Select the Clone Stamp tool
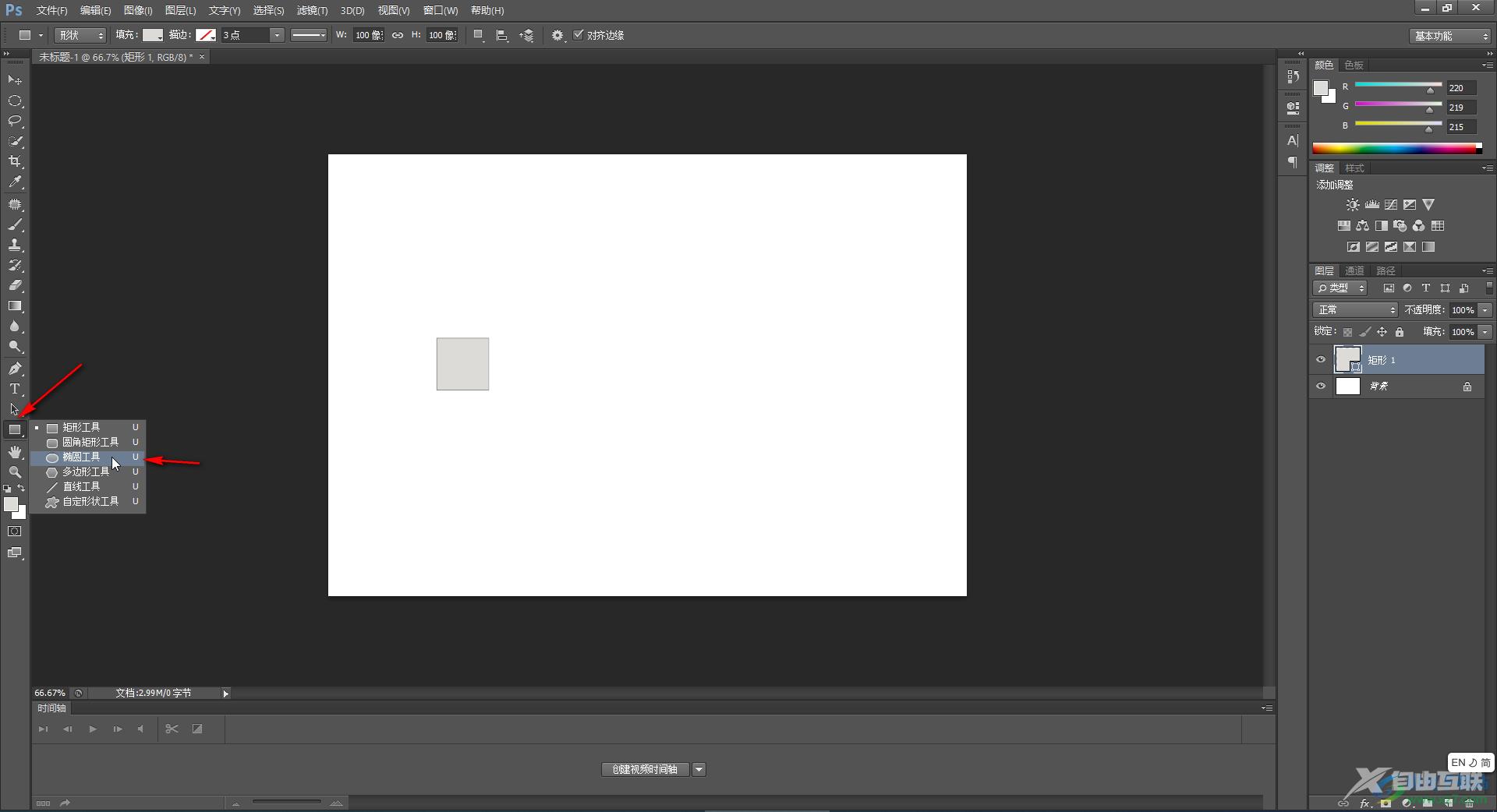This screenshot has width=1497, height=812. (15, 245)
